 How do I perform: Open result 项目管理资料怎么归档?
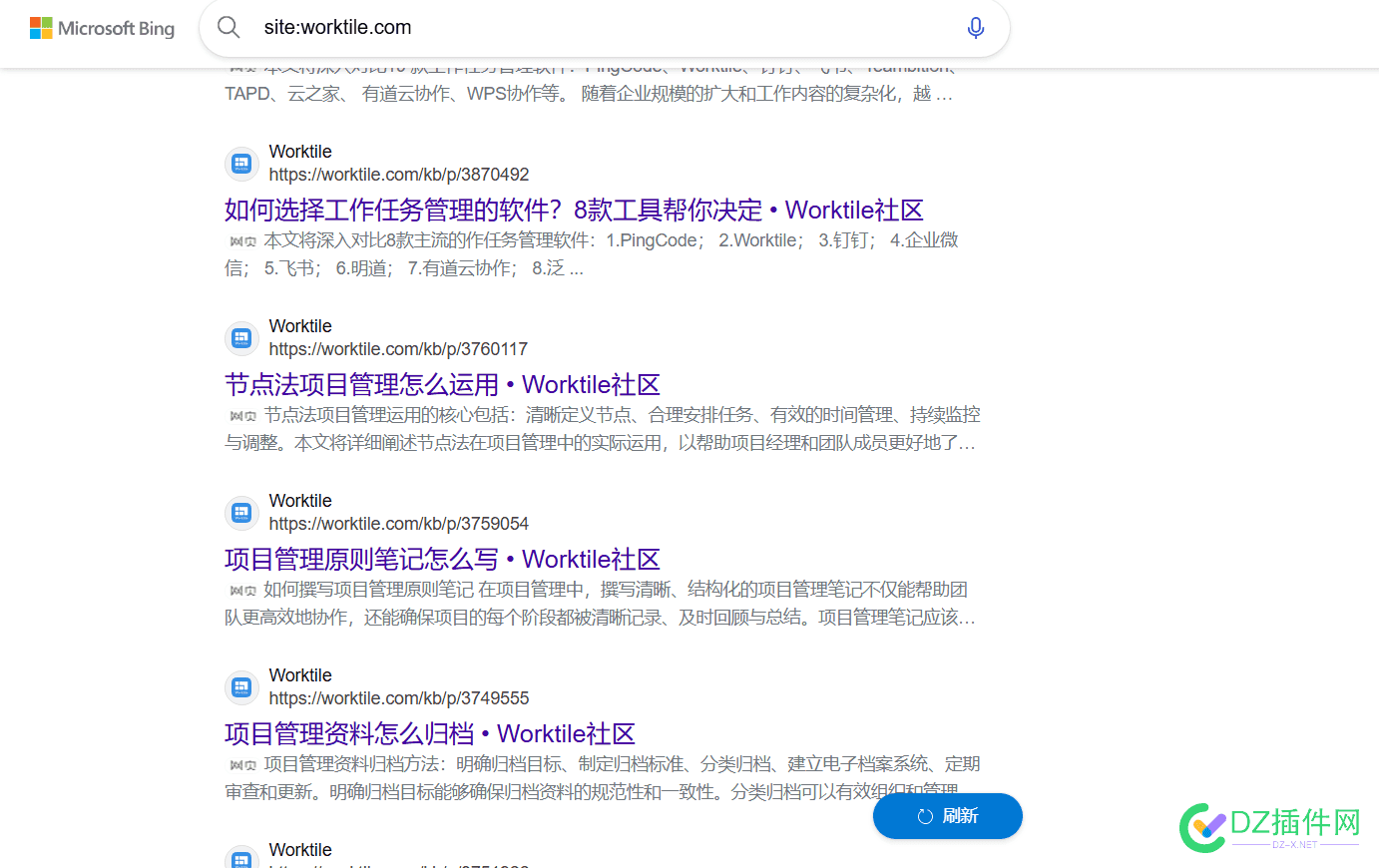coord(430,734)
